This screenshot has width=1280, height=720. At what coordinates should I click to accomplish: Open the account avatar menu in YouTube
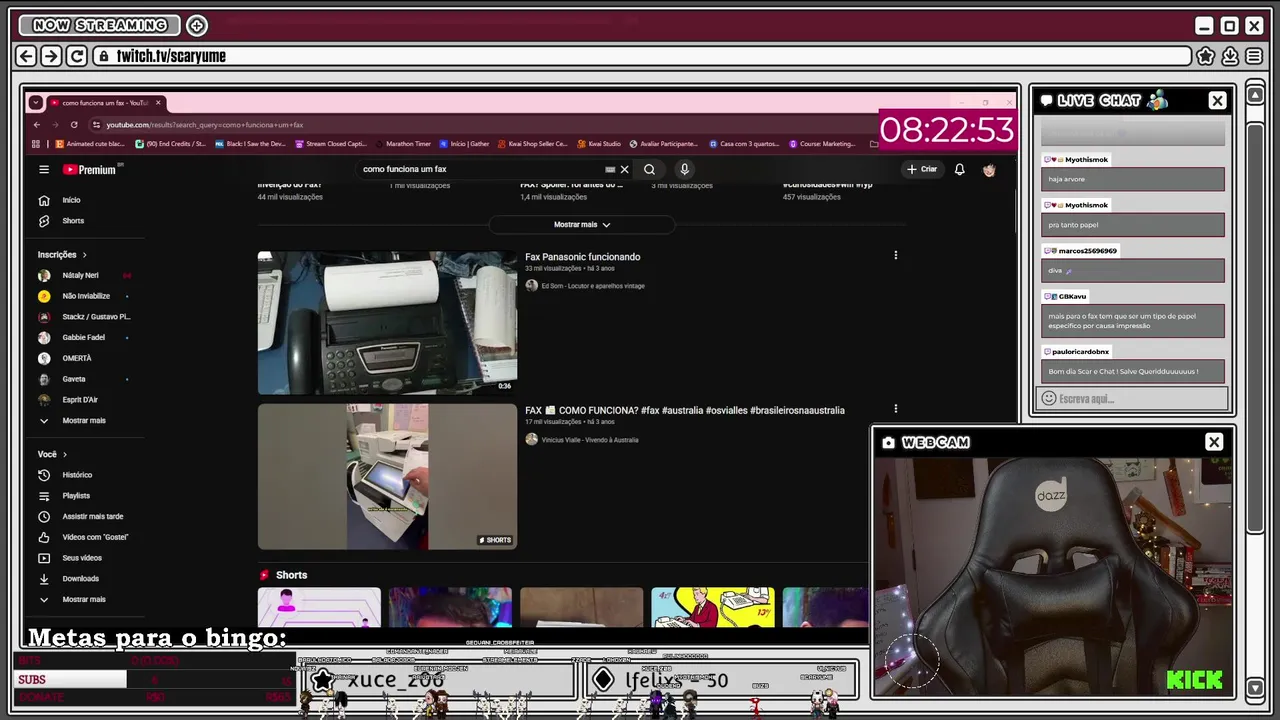click(989, 169)
